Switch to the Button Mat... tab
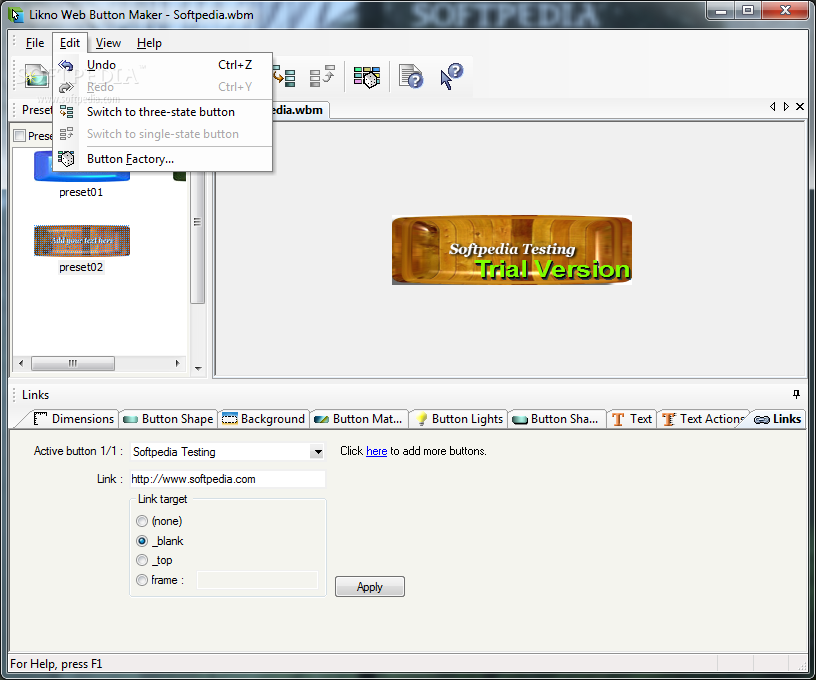The width and height of the screenshot is (816, 680). coord(359,419)
